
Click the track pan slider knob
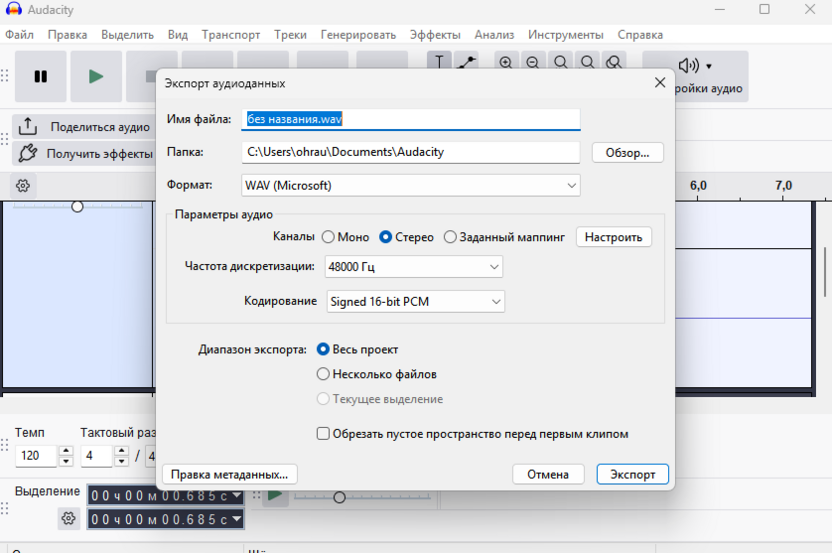click(77, 206)
